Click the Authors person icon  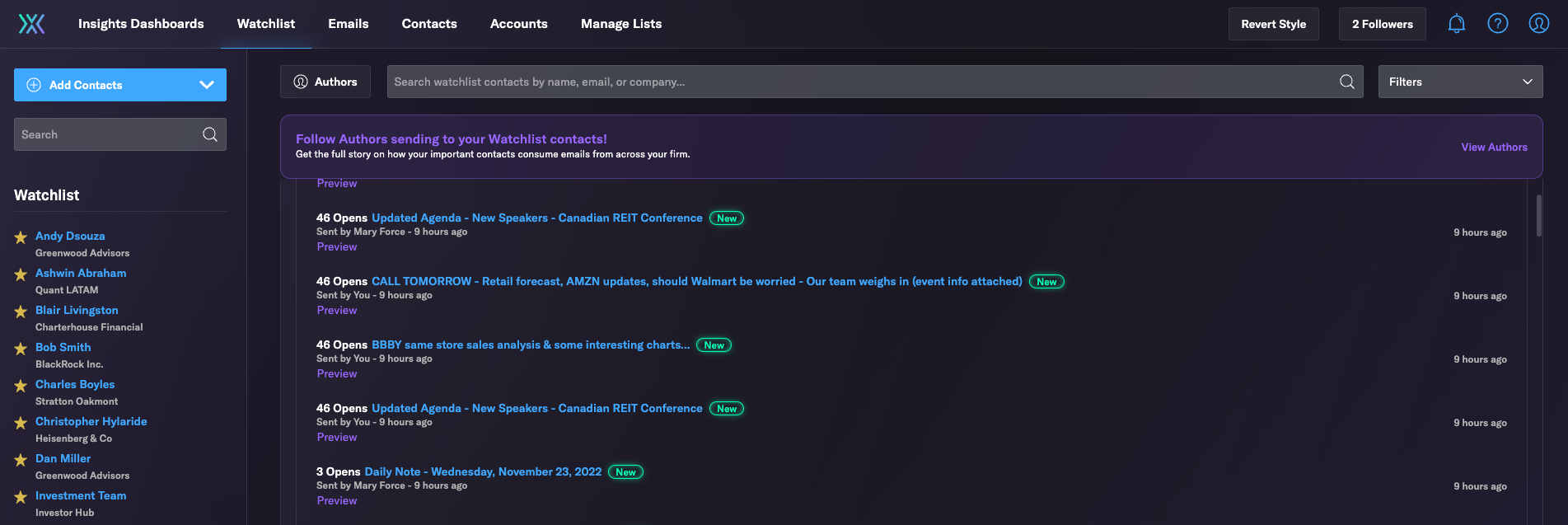pos(301,82)
